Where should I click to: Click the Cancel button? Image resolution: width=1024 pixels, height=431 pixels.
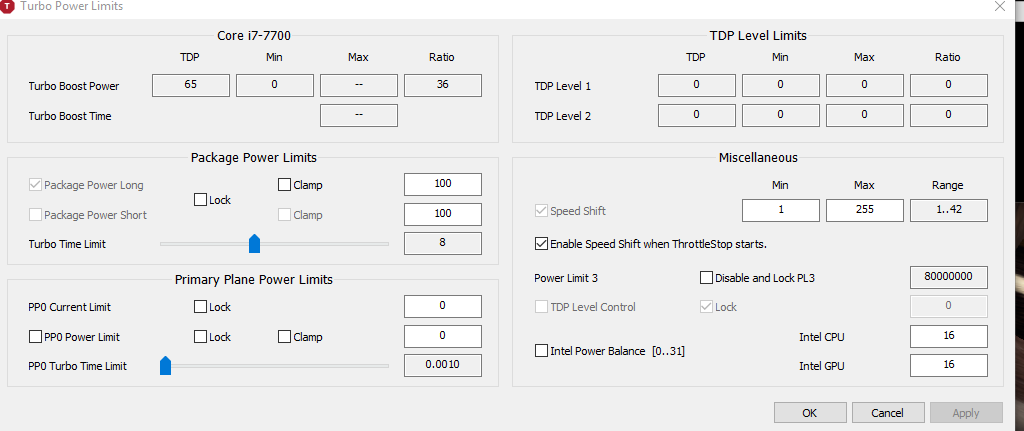click(x=888, y=413)
